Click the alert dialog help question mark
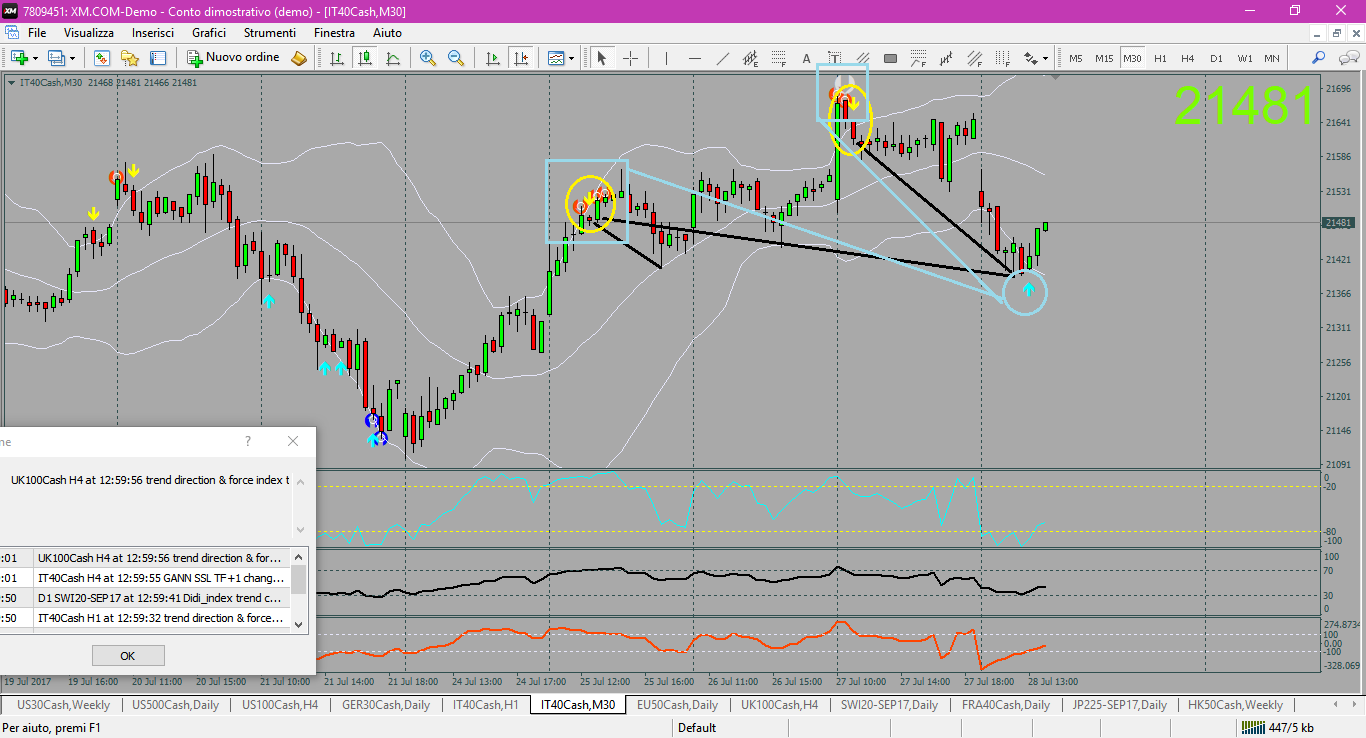This screenshot has height=738, width=1366. pos(248,441)
